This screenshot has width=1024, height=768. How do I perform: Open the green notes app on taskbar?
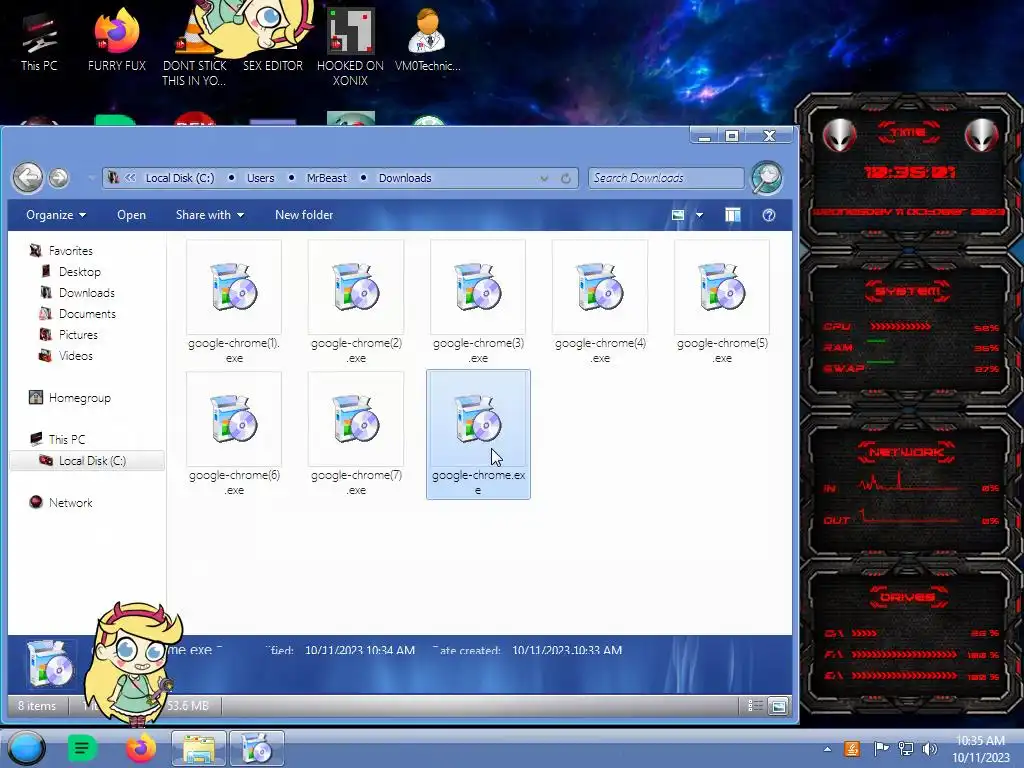(x=82, y=748)
